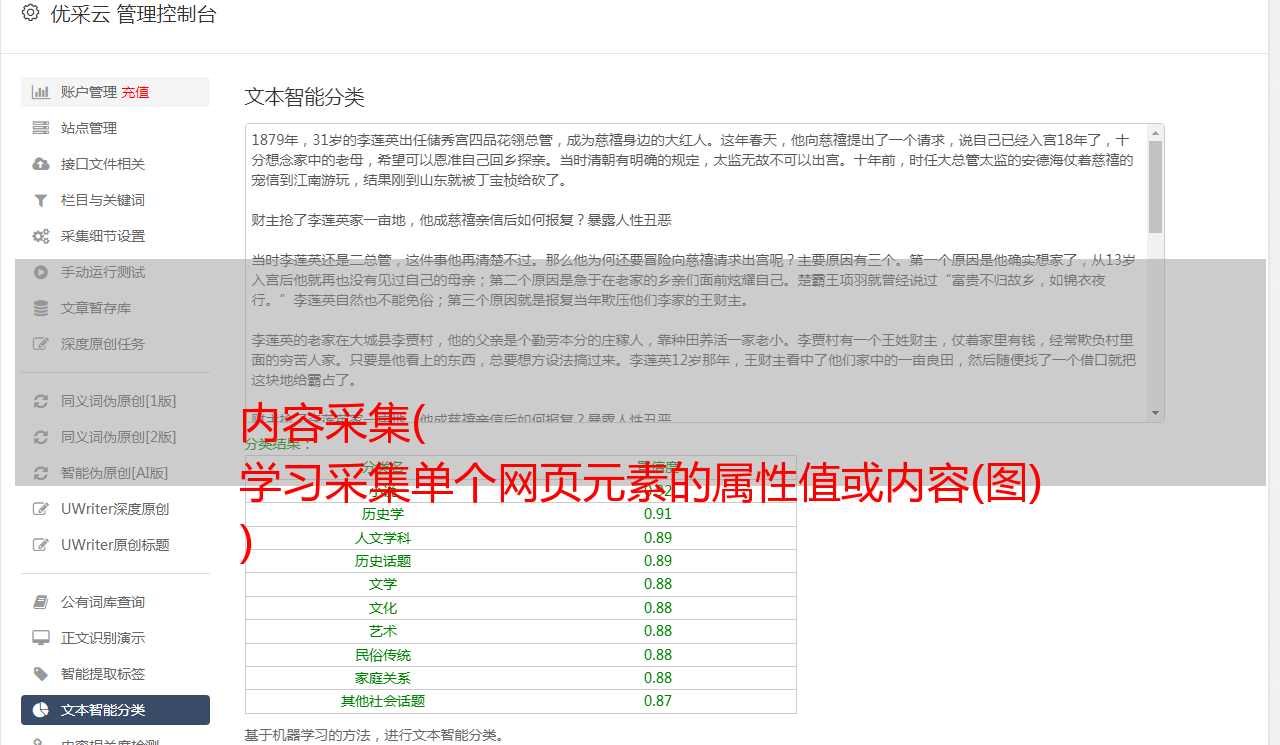Click the 历史话题 category cell
Viewport: 1280px width, 745px height.
click(x=383, y=561)
